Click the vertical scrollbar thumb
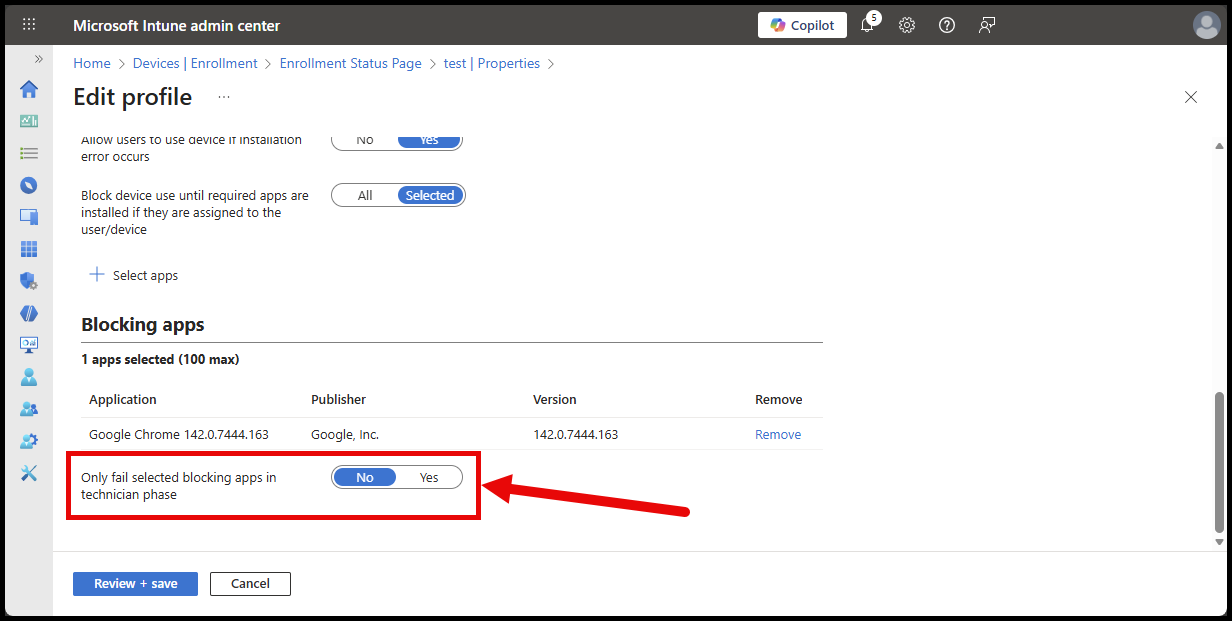 pos(1219,462)
